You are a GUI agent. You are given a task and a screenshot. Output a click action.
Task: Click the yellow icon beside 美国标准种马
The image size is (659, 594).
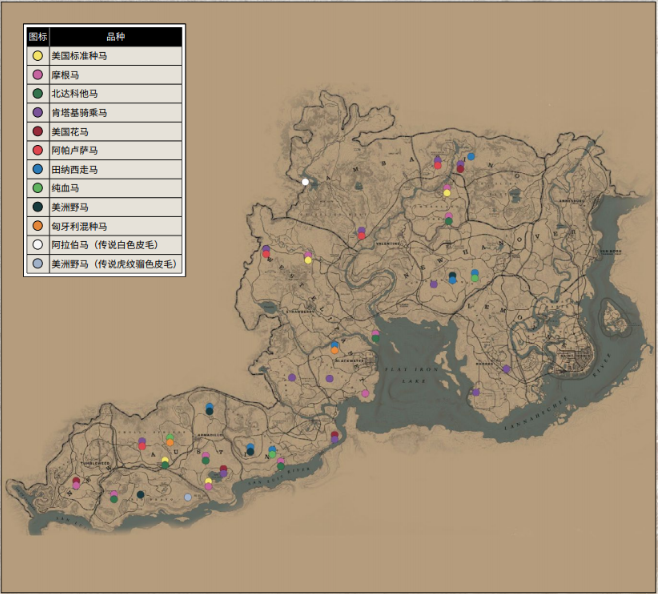click(37, 56)
